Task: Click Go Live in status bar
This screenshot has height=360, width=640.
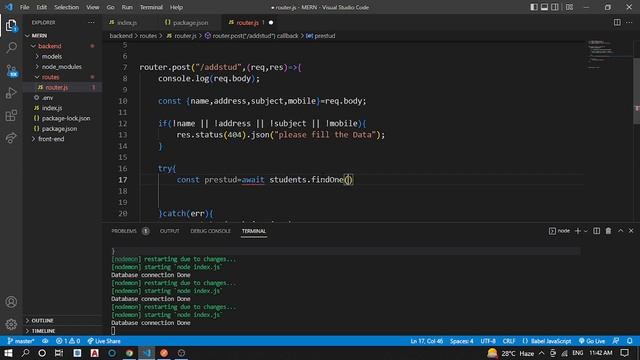Action: [x=592, y=341]
